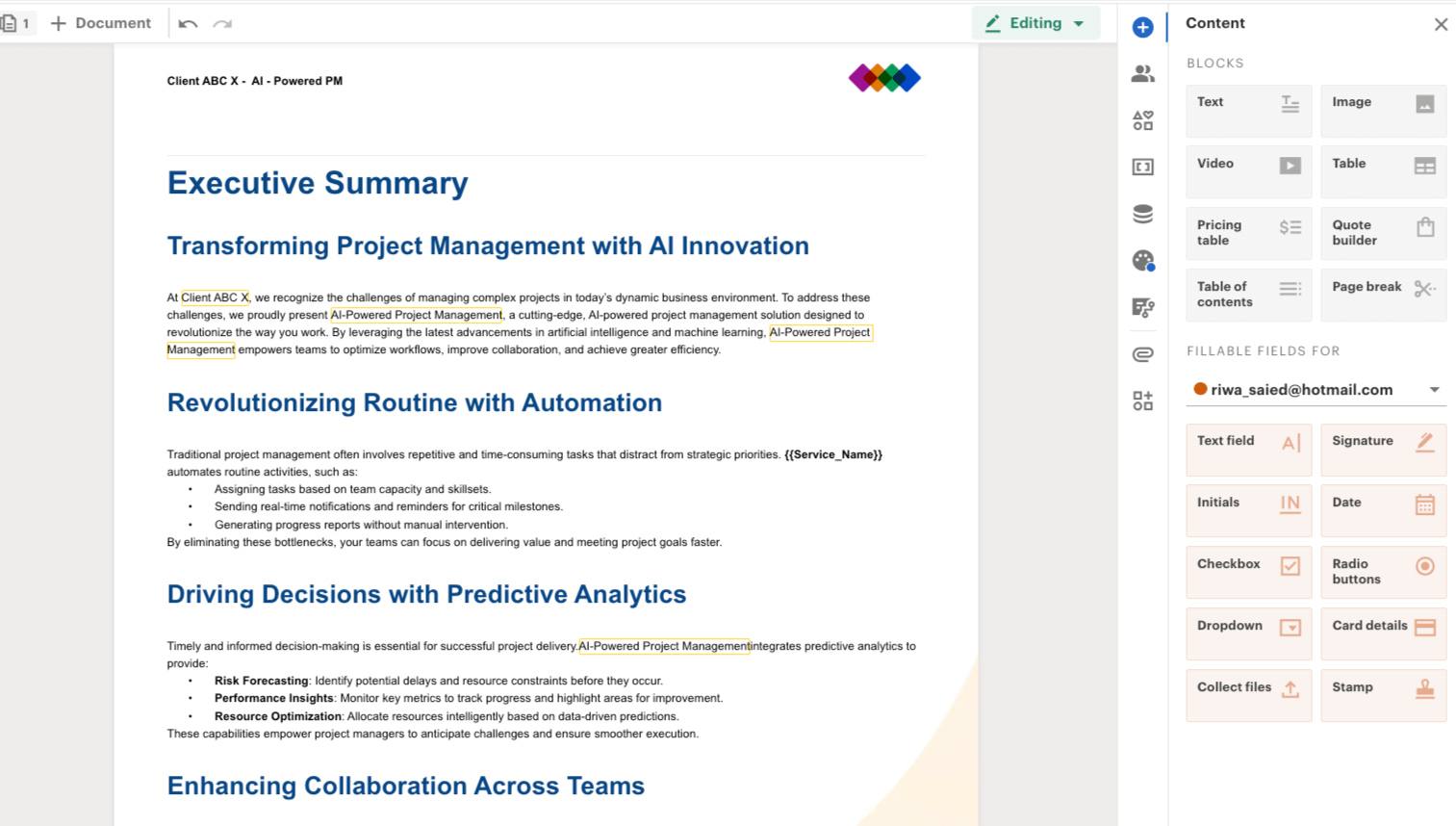Click the "Client ABC X" highlighted variable
Screen dimensions: 1456x826
click(x=215, y=297)
